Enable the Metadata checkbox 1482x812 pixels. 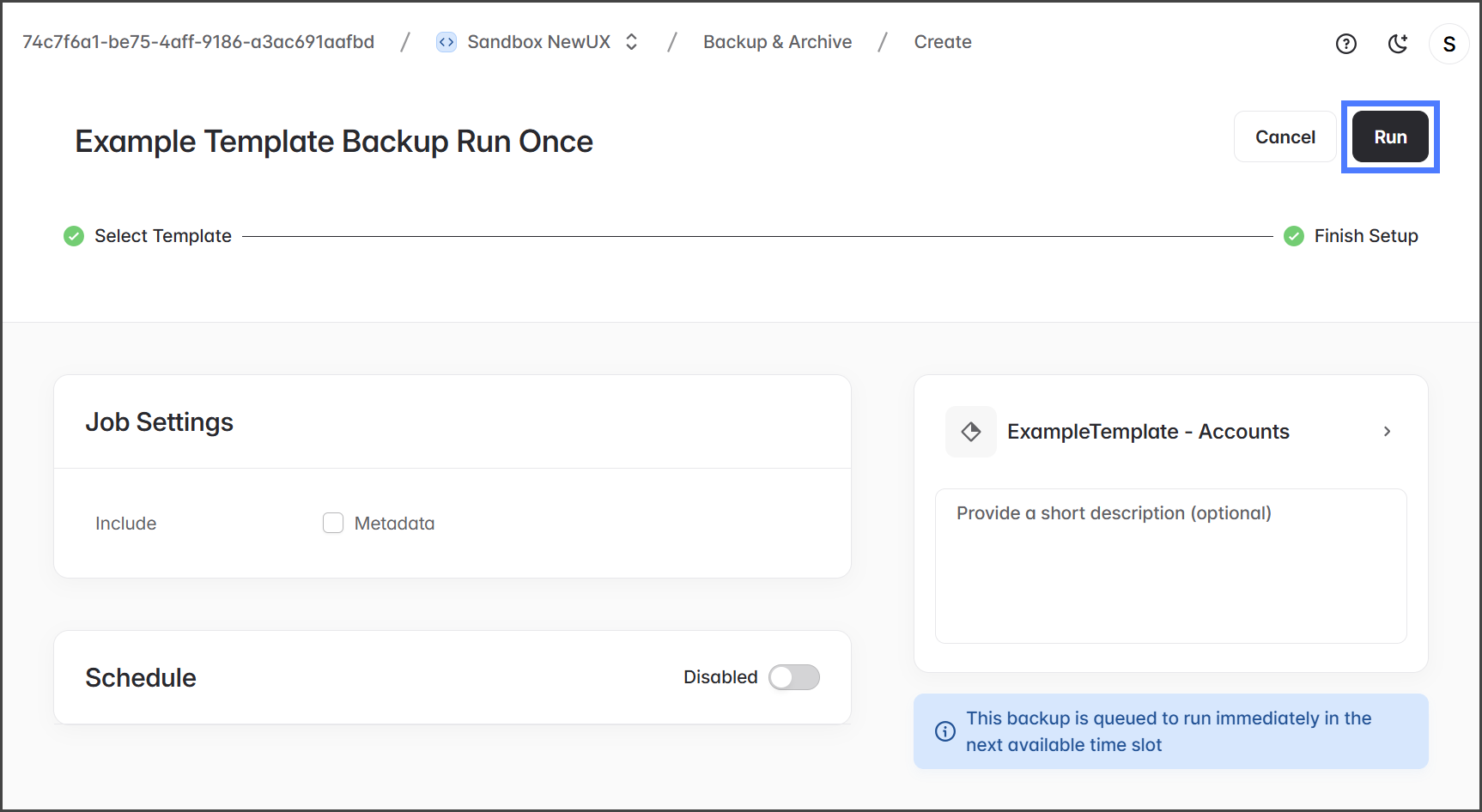(x=333, y=523)
